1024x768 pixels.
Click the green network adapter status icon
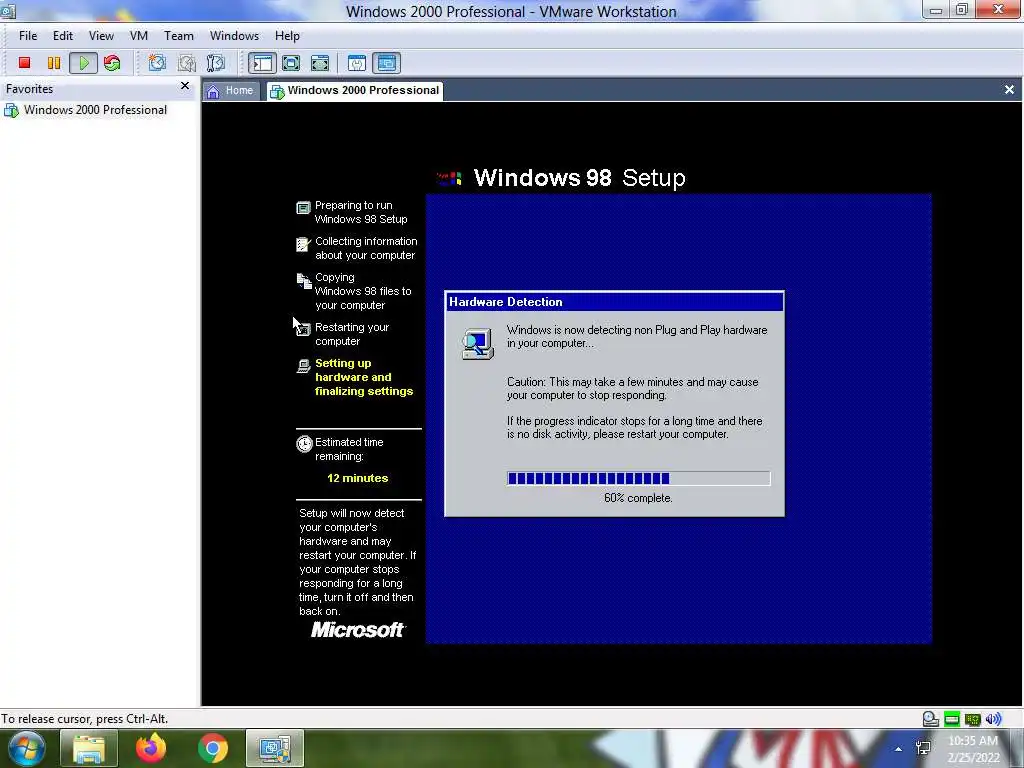click(x=952, y=719)
